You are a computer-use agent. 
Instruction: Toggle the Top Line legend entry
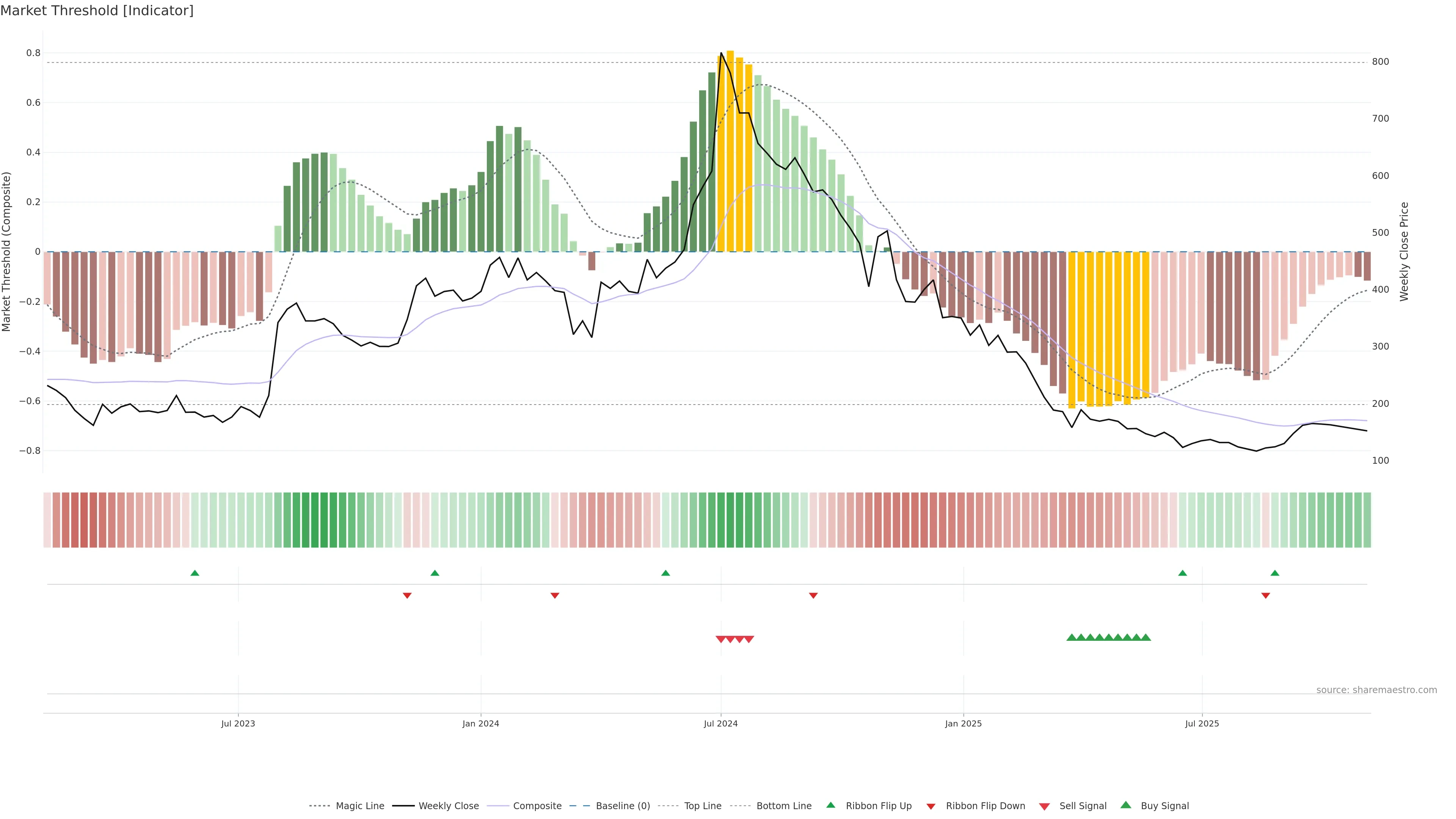(703, 806)
